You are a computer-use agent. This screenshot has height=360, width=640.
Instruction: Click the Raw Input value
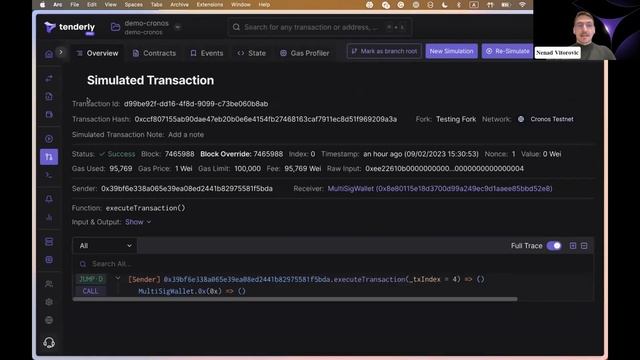point(444,169)
